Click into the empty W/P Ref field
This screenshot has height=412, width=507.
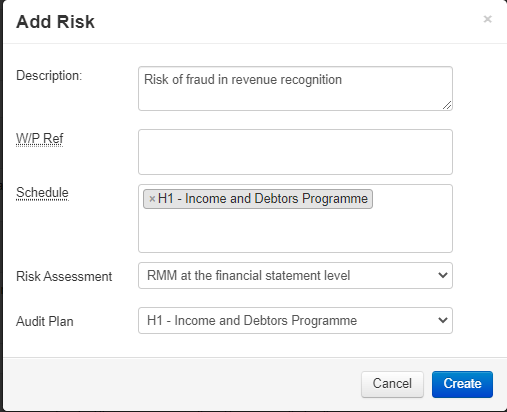(x=295, y=152)
